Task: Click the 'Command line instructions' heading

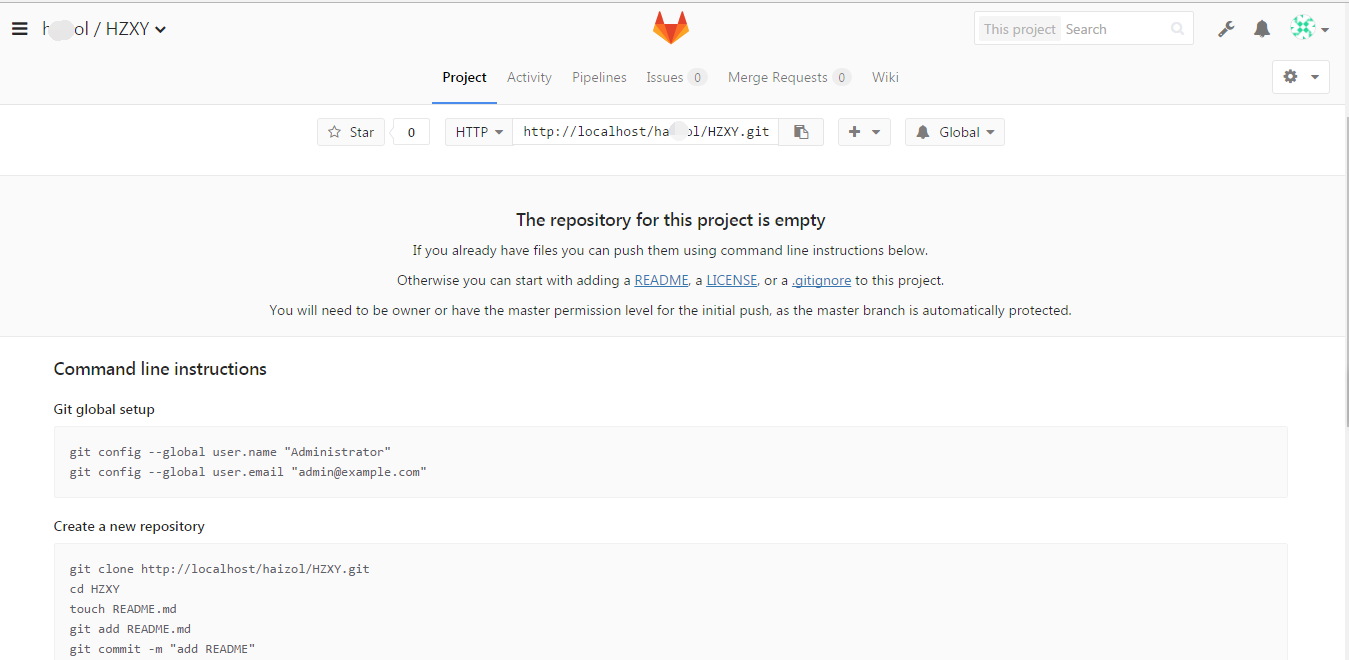Action: (160, 369)
